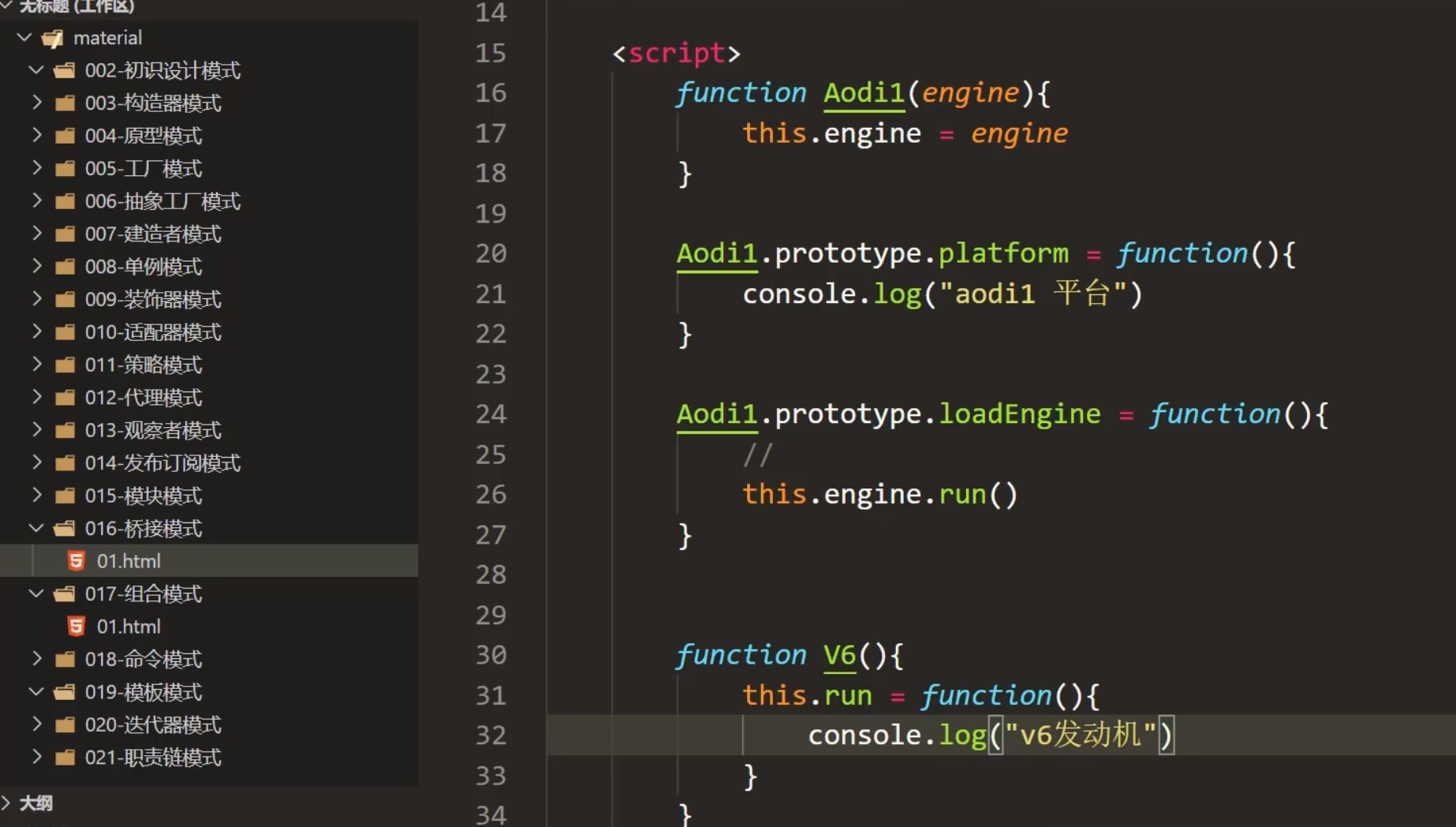Click HTML5 icon of 01.html under 016-桥接模式
Screen dimensions: 1456x827
point(76,560)
